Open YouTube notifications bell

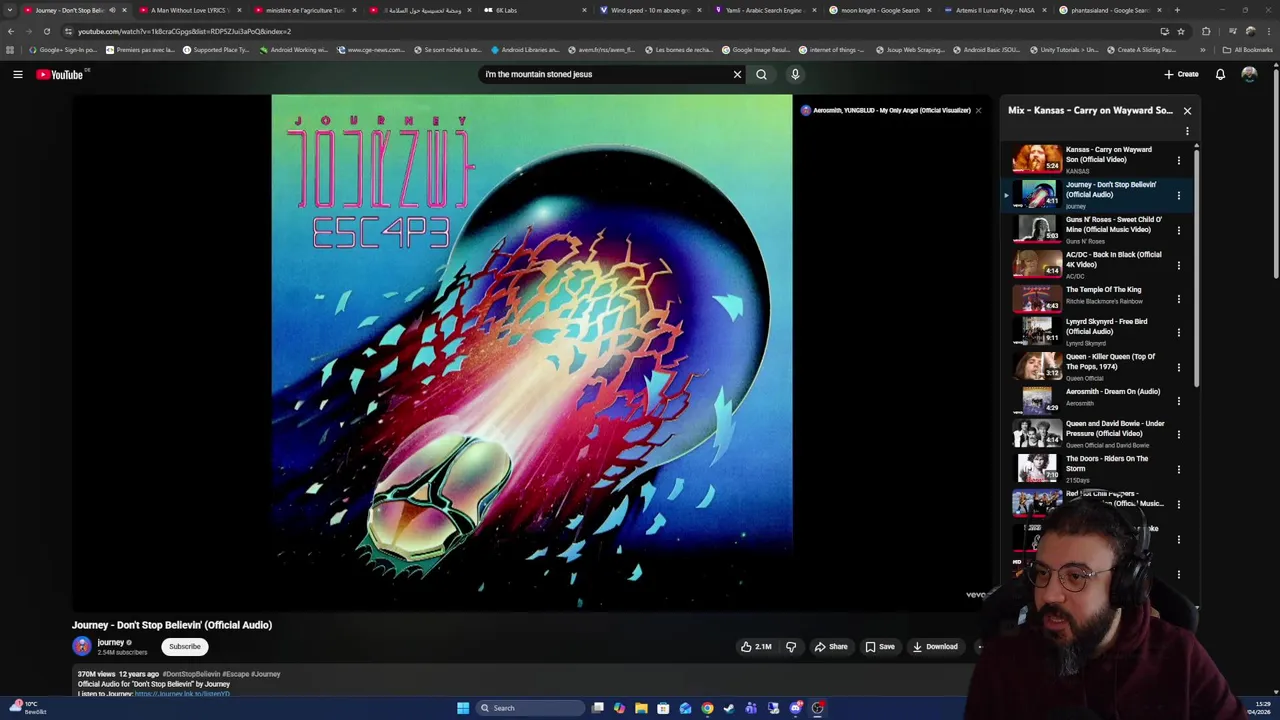coord(1220,74)
